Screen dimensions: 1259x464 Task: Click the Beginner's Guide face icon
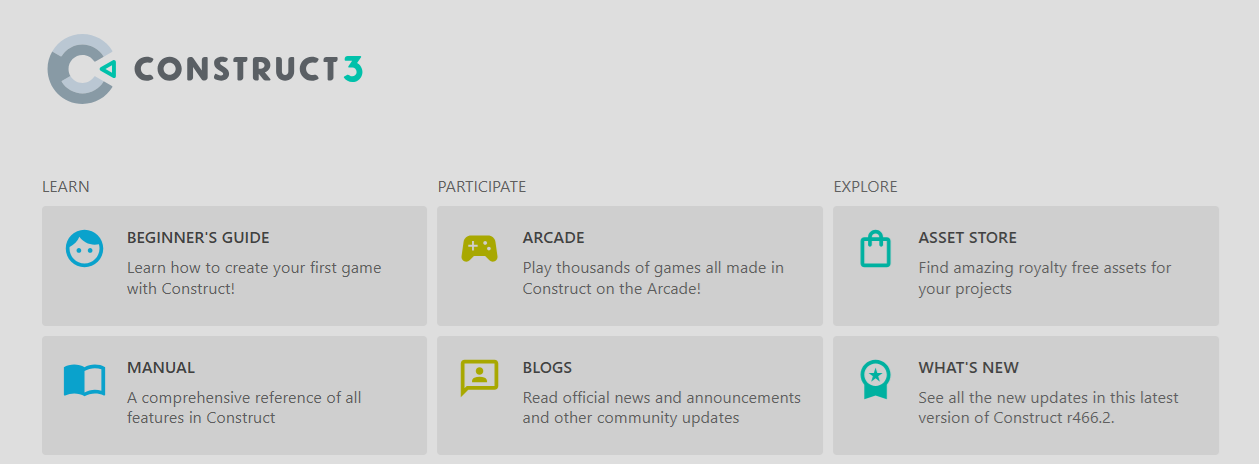pyautogui.click(x=85, y=248)
